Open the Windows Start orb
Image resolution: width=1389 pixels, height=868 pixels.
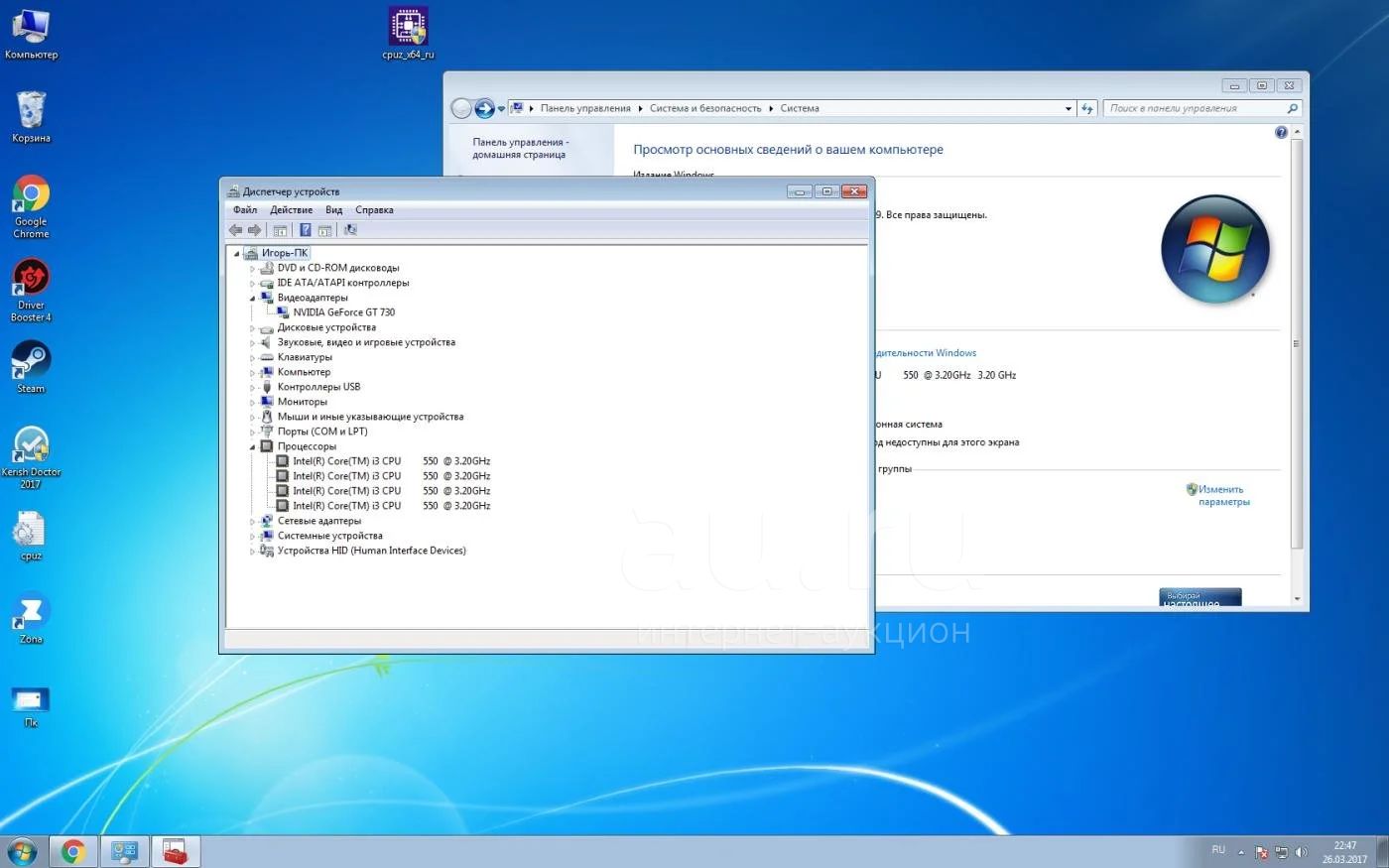(22, 851)
